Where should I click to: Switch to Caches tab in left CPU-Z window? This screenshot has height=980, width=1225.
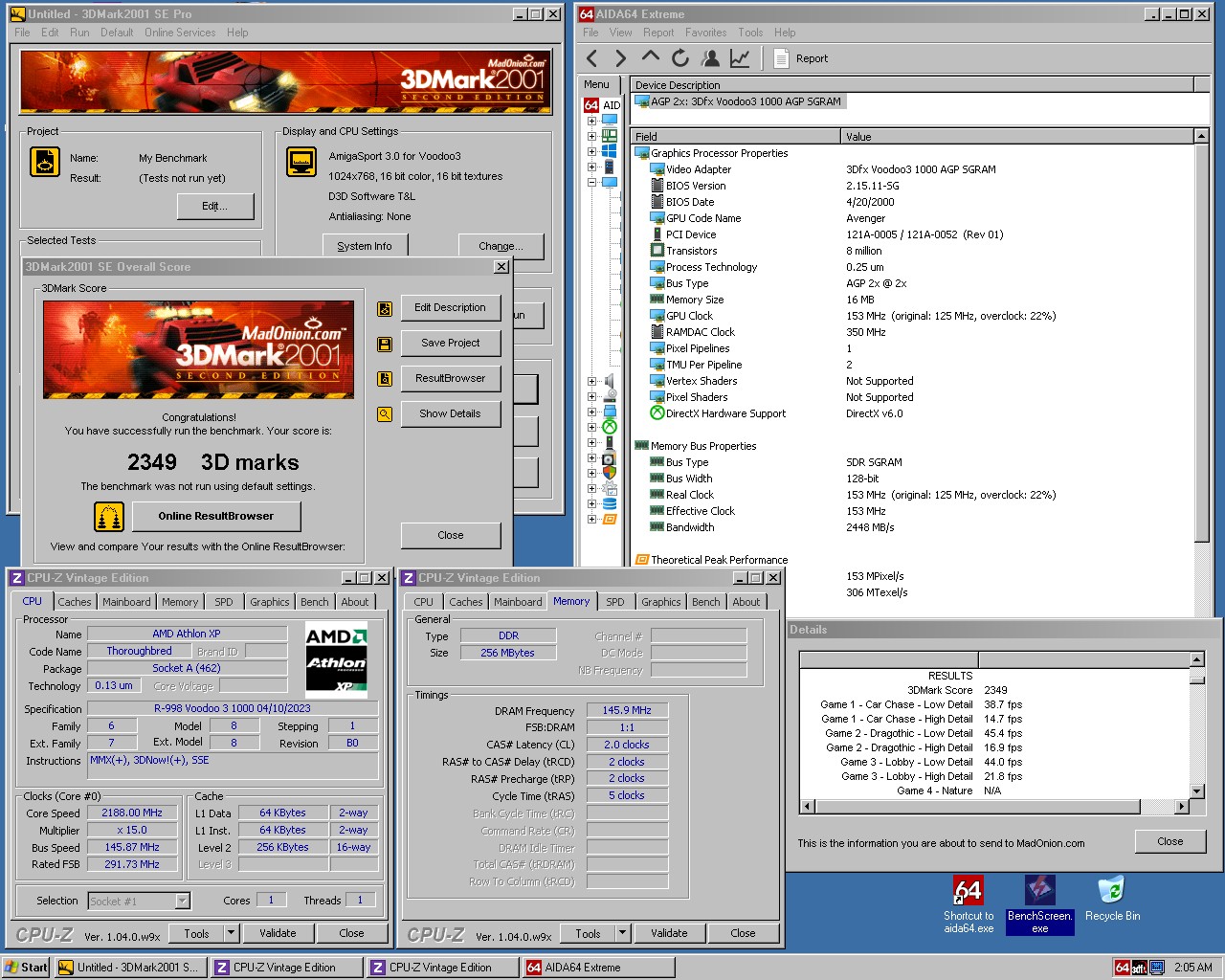(75, 602)
